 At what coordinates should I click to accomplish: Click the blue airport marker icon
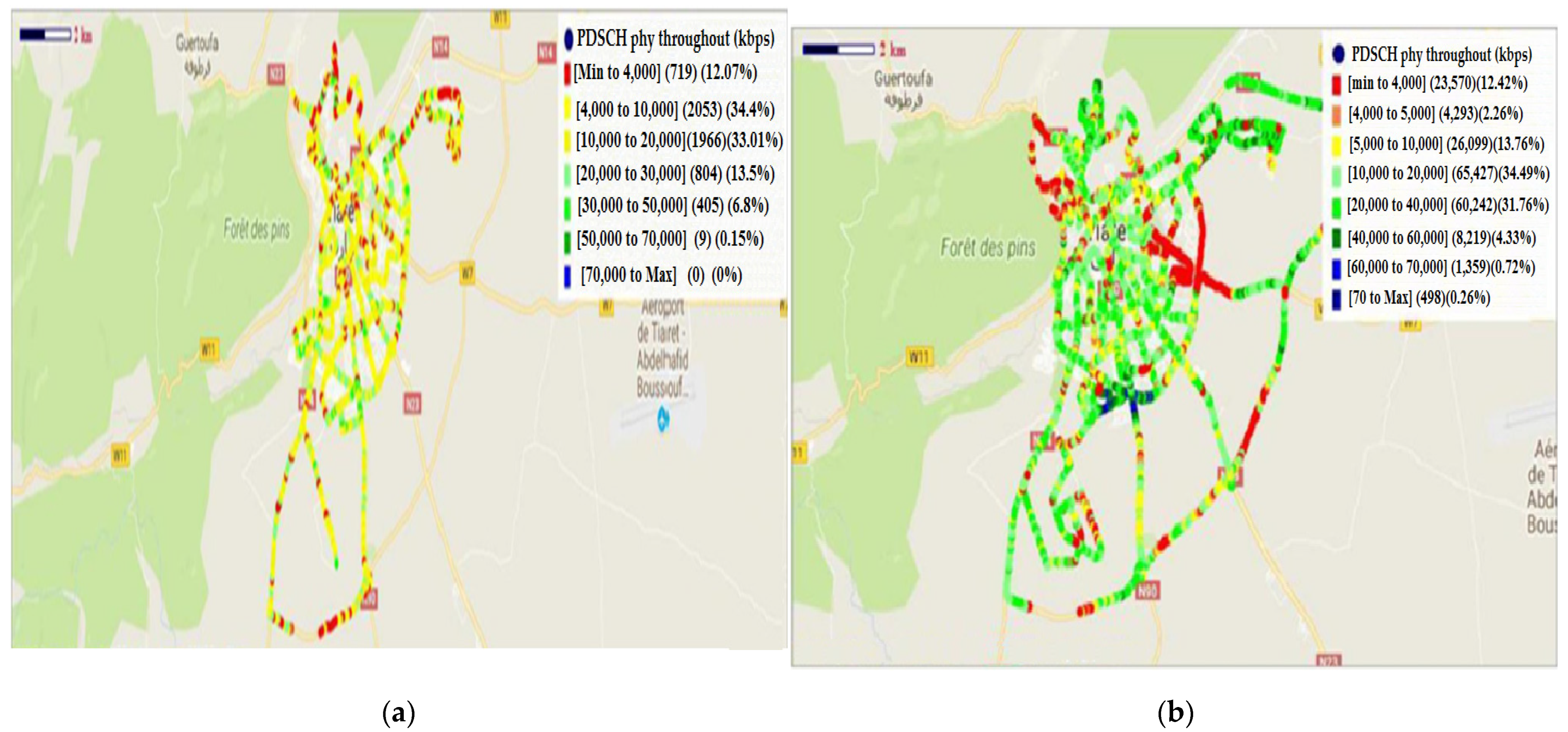point(663,419)
